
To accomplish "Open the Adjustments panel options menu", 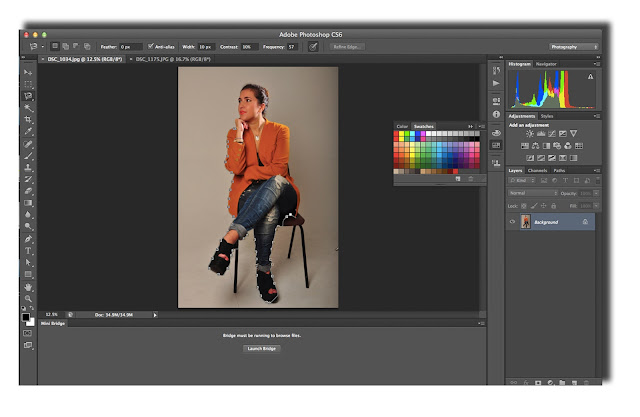I will (597, 116).
